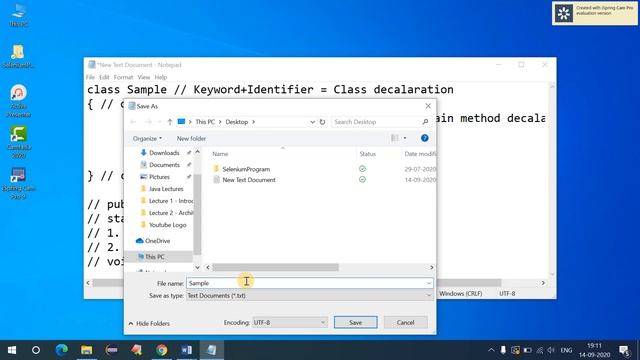Click the Save button in Save As dialog
Viewport: 640px width, 360px height.
355,322
